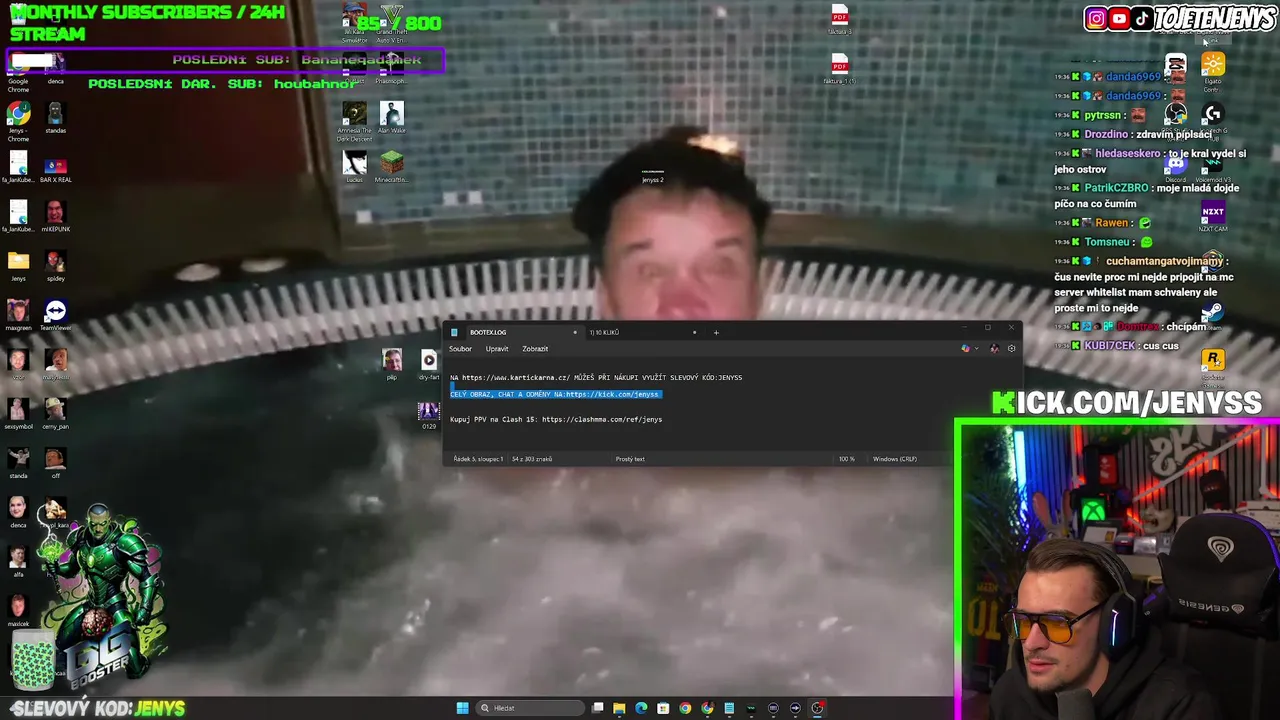
Task: Select the Faktura PDF file icon
Action: 840,69
